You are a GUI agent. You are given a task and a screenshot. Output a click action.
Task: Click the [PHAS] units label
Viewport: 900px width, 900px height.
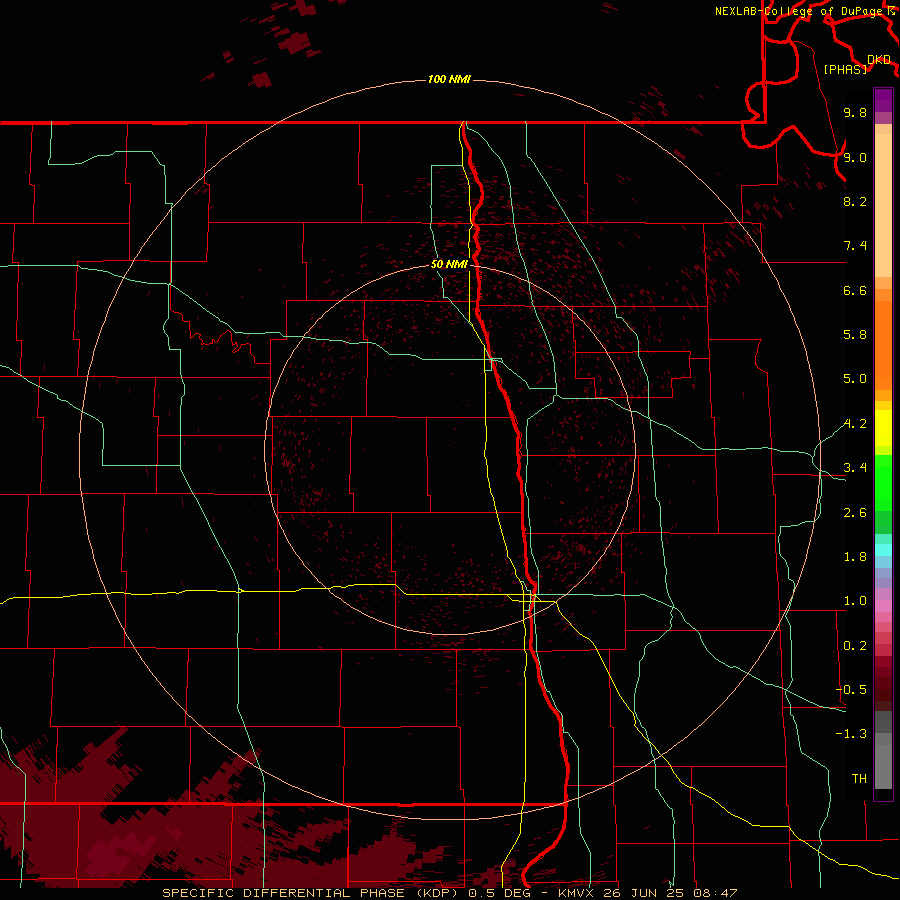point(845,69)
